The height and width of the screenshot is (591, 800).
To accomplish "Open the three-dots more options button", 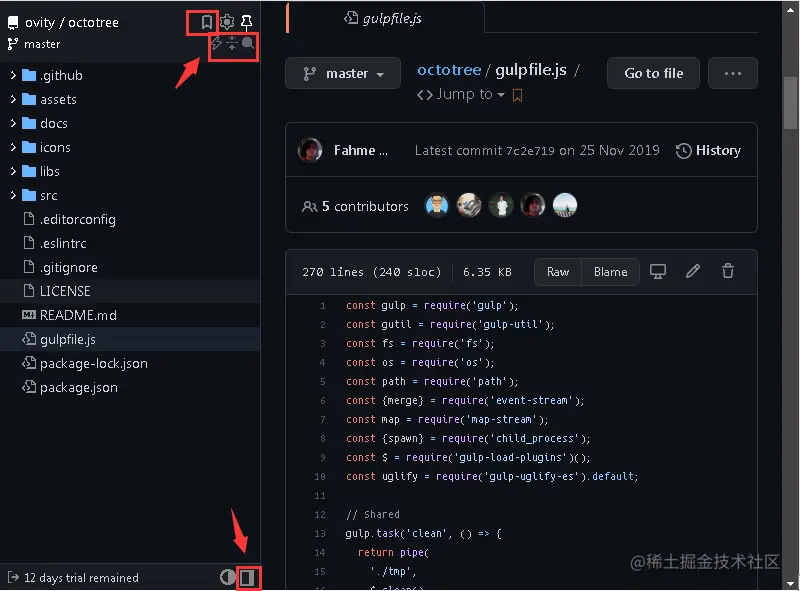I will (733, 73).
